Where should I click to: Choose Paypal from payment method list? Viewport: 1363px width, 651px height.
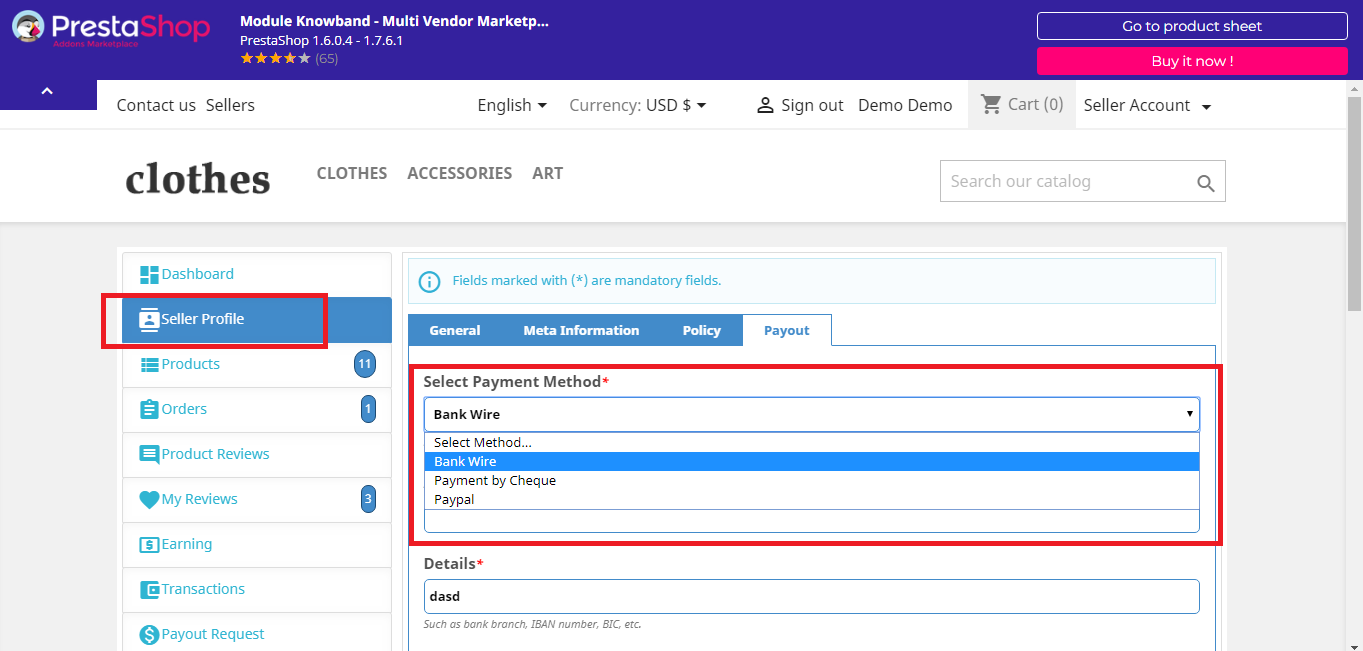point(454,499)
